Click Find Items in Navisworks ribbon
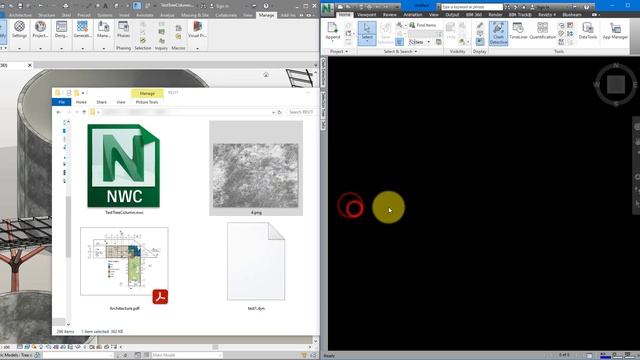Image resolution: width=640 pixels, height=360 pixels. coord(422,25)
